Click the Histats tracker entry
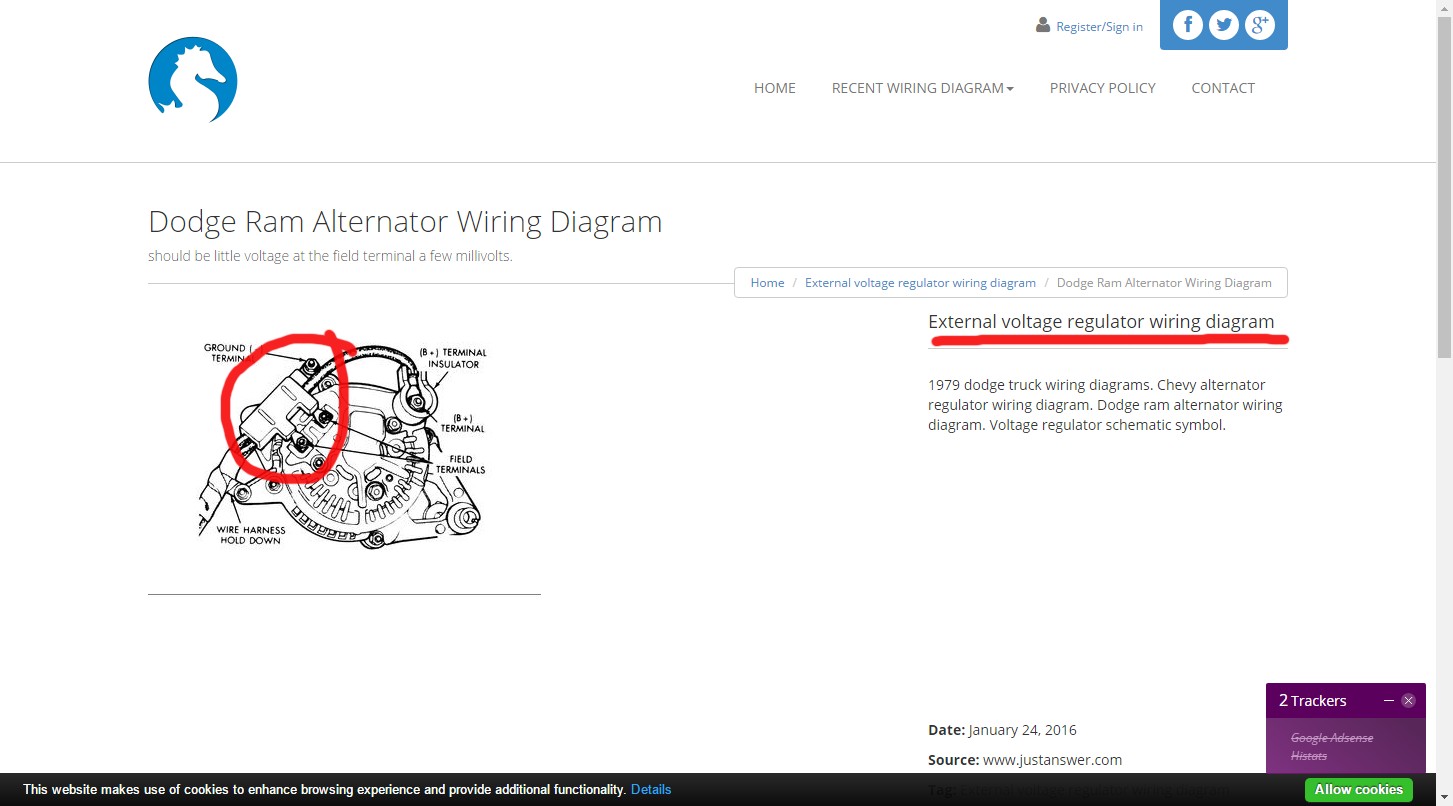 coord(1309,756)
